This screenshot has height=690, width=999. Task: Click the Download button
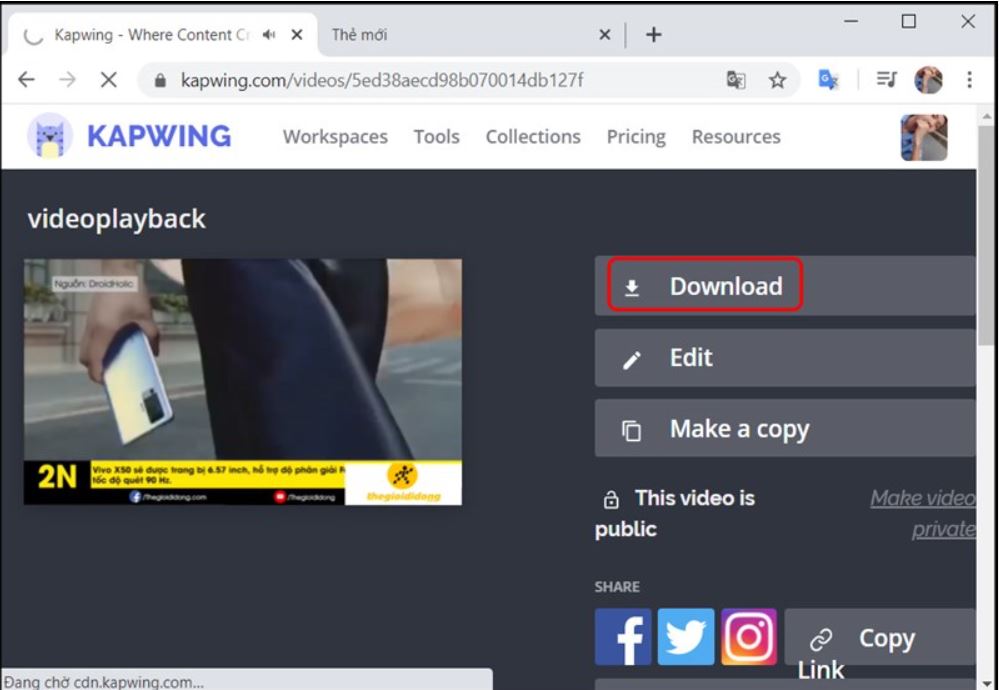pos(727,286)
